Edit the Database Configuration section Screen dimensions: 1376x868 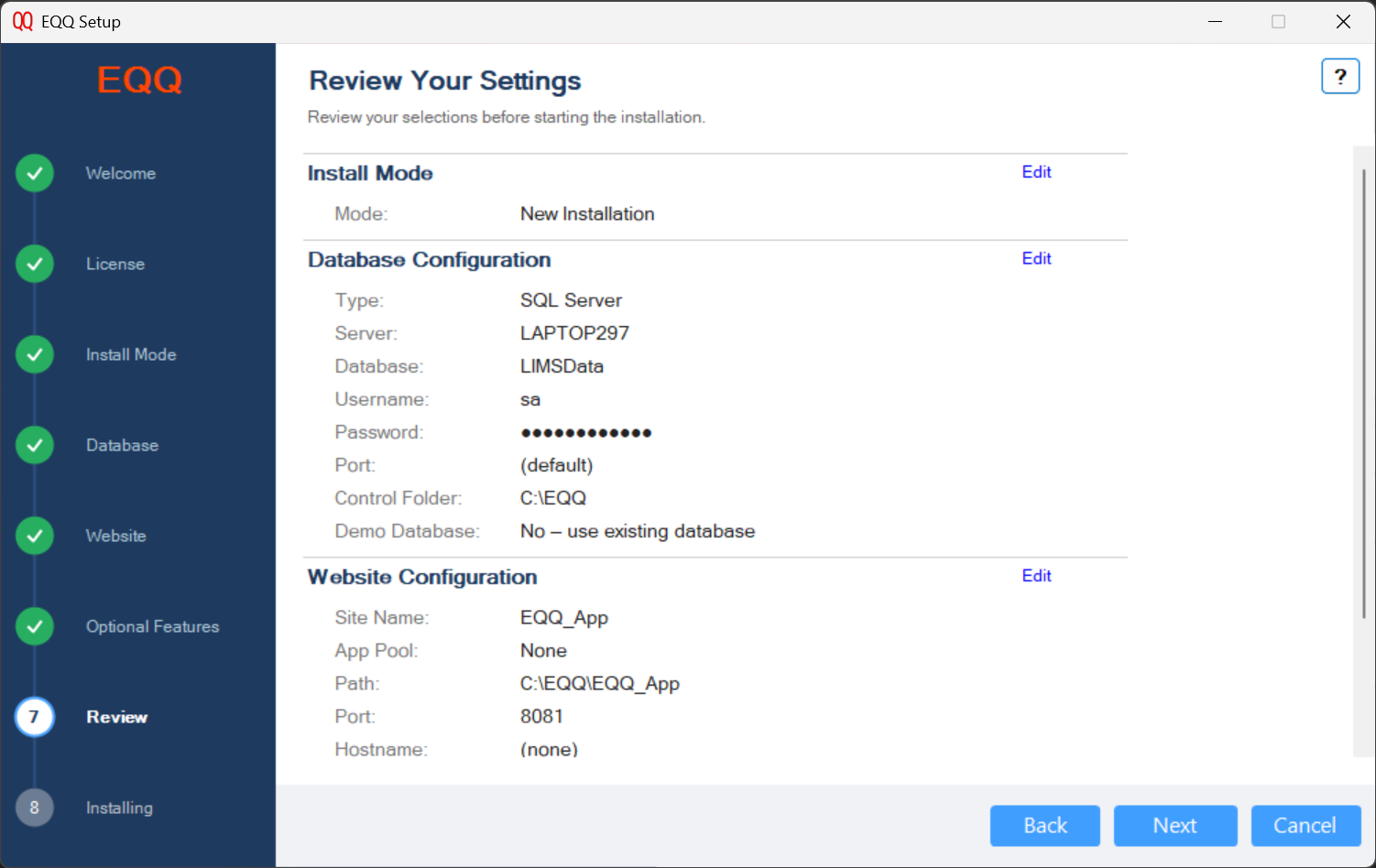pyautogui.click(x=1036, y=258)
